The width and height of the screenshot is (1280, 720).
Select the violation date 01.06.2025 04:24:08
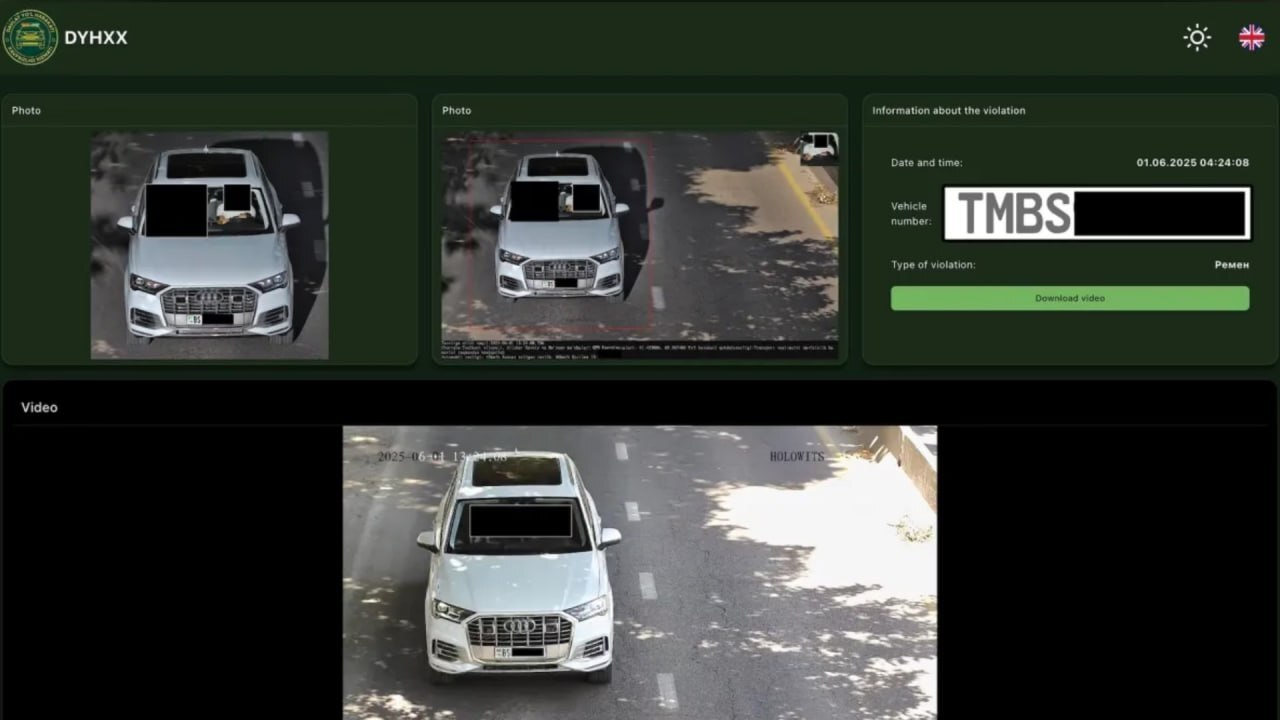click(1192, 163)
